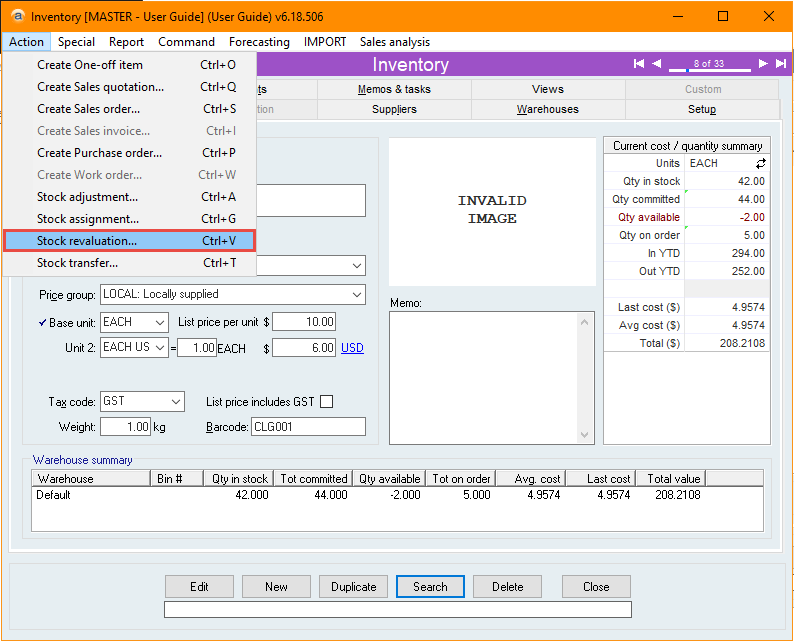794x642 pixels.
Task: Click the memo scrollbar down arrow
Action: (x=584, y=435)
